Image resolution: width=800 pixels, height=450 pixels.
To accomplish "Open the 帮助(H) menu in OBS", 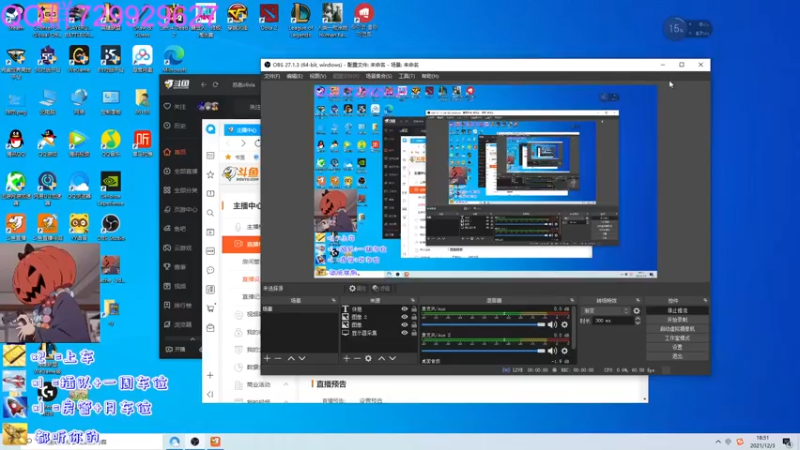I will 430,76.
